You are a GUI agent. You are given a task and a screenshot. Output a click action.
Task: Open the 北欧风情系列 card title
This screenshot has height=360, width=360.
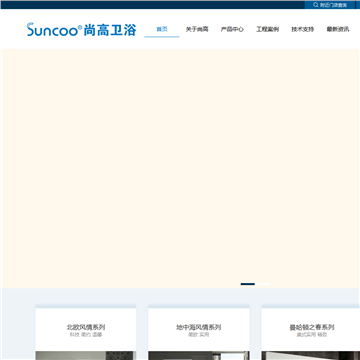pos(86,327)
